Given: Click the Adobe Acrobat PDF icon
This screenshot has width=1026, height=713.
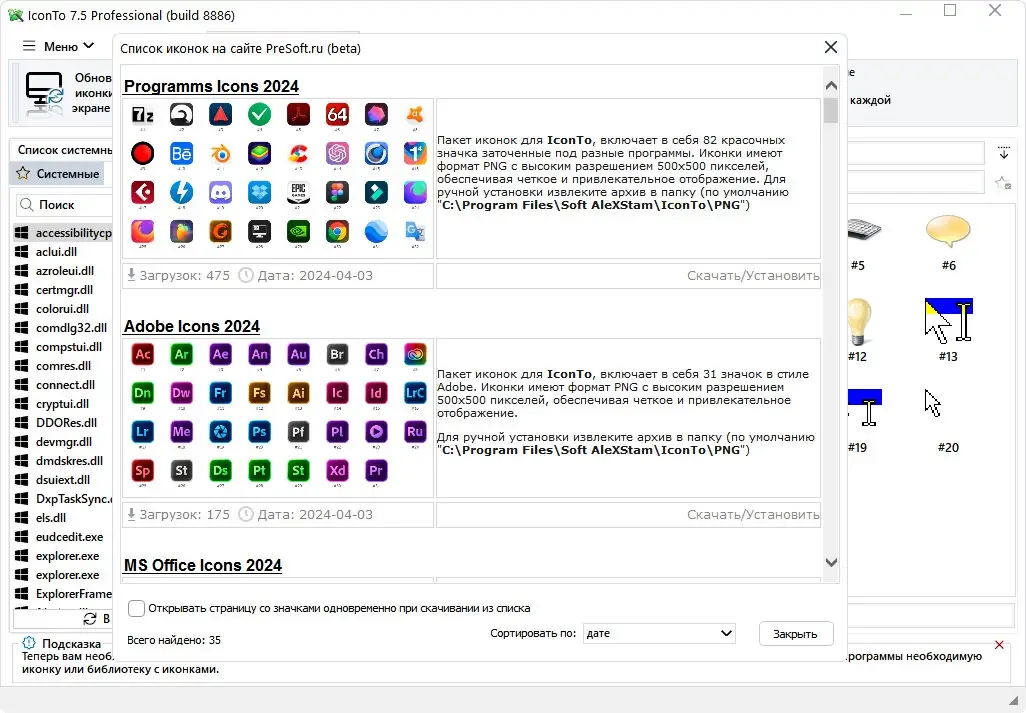Looking at the screenshot, I should tap(298, 115).
